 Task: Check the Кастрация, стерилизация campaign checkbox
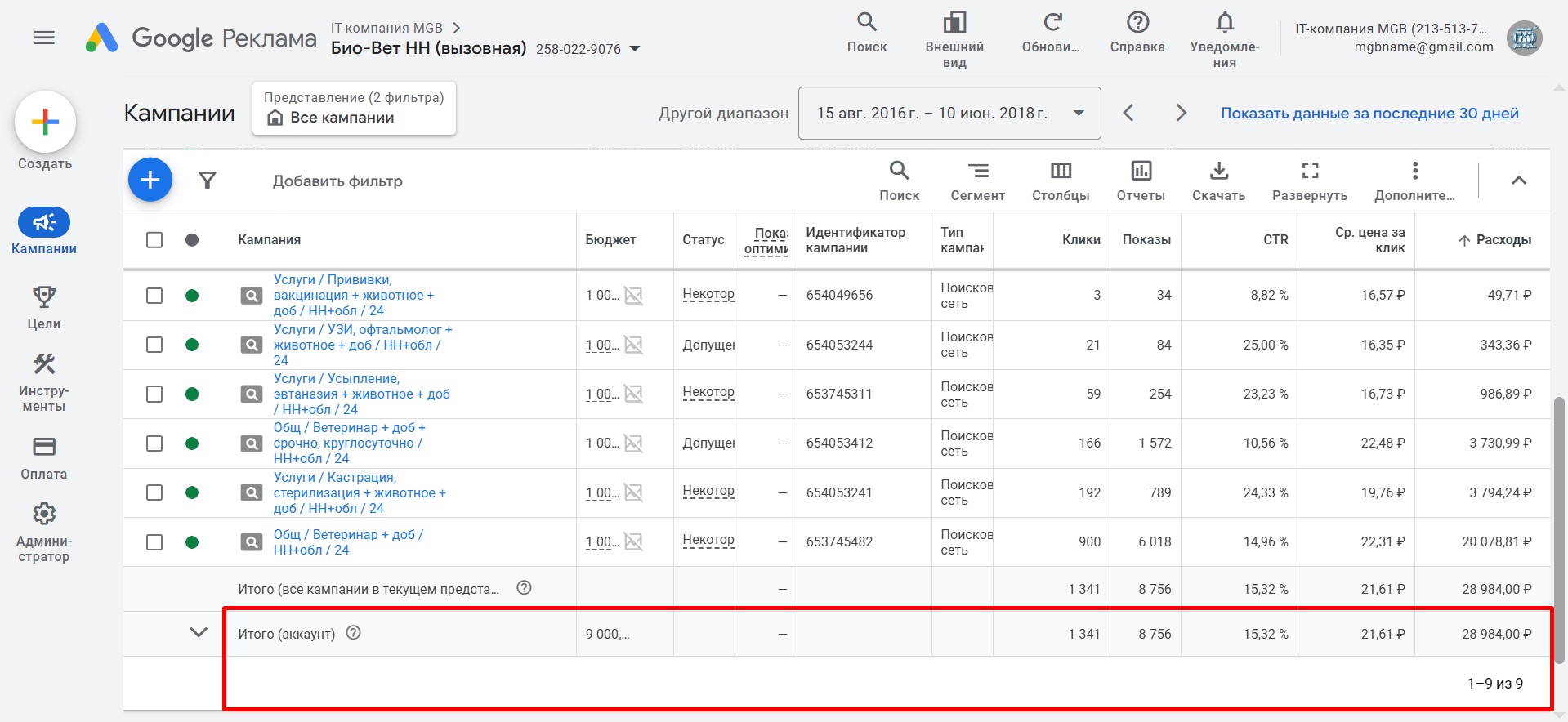pyautogui.click(x=154, y=492)
